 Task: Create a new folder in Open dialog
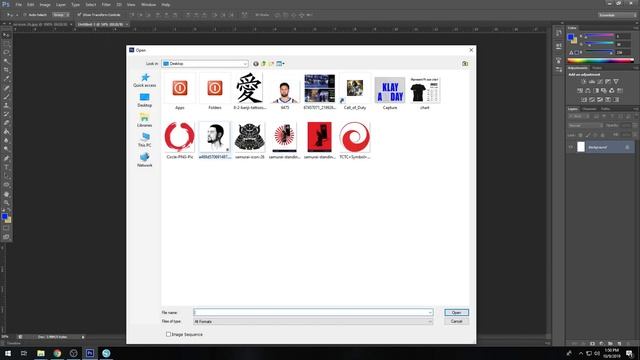click(x=271, y=64)
